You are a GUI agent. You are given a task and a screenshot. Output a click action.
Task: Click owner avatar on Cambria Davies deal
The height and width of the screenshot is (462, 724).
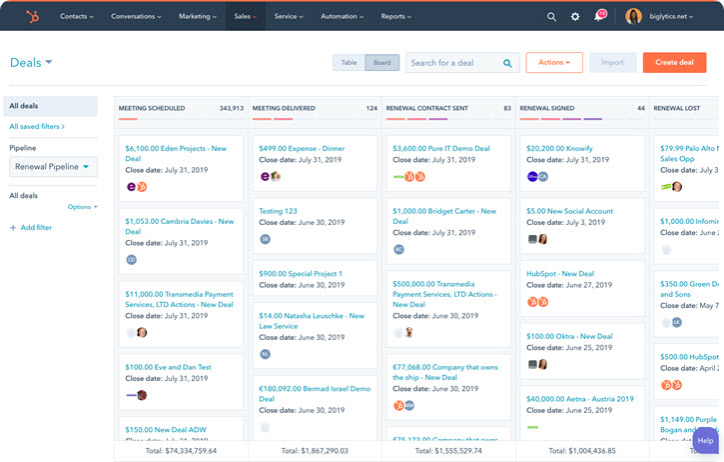(x=132, y=260)
